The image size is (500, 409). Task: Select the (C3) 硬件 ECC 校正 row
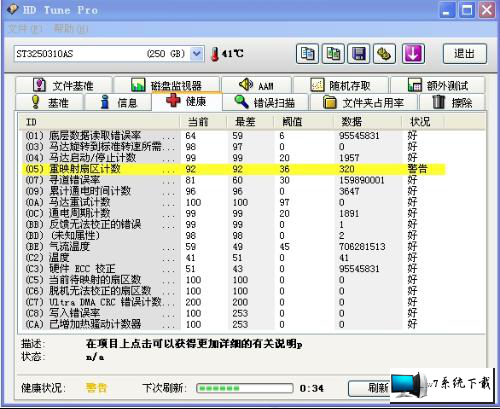(x=233, y=269)
